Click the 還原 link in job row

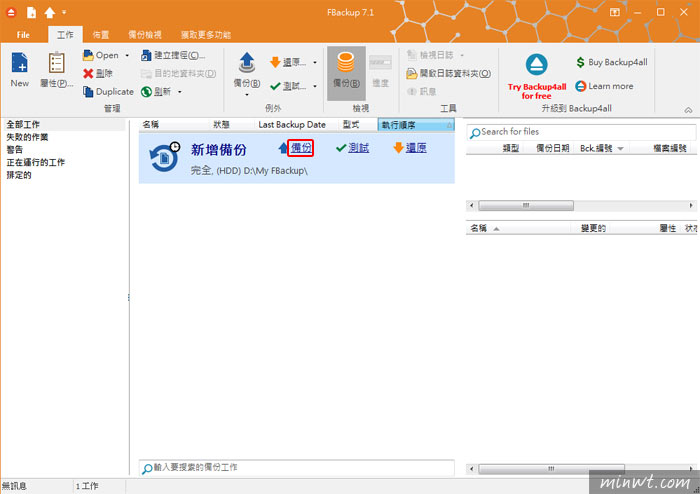point(416,148)
